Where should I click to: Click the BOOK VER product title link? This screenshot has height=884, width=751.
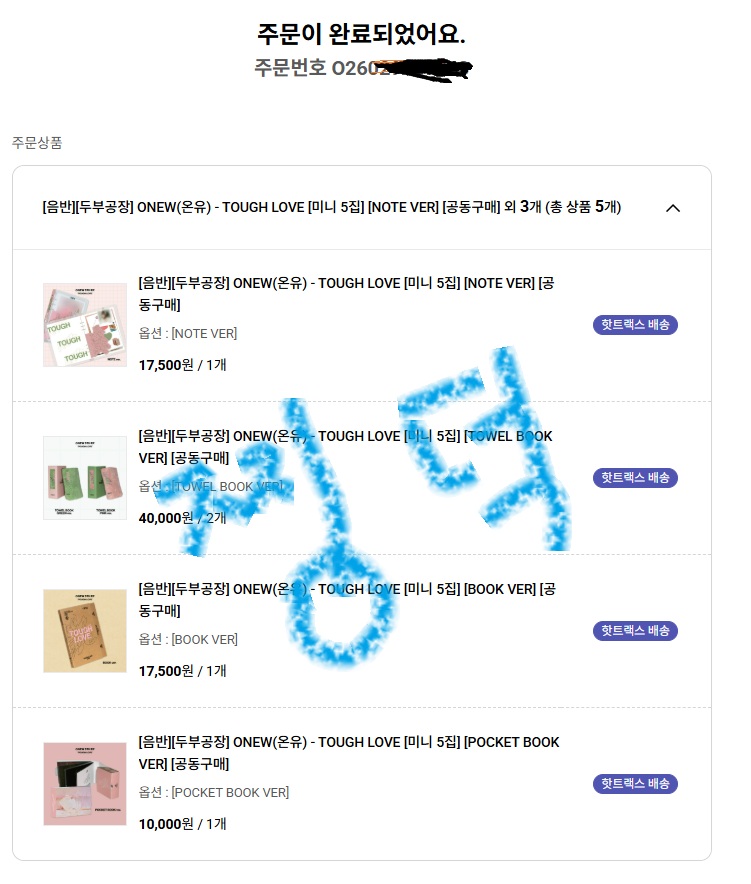tap(347, 600)
